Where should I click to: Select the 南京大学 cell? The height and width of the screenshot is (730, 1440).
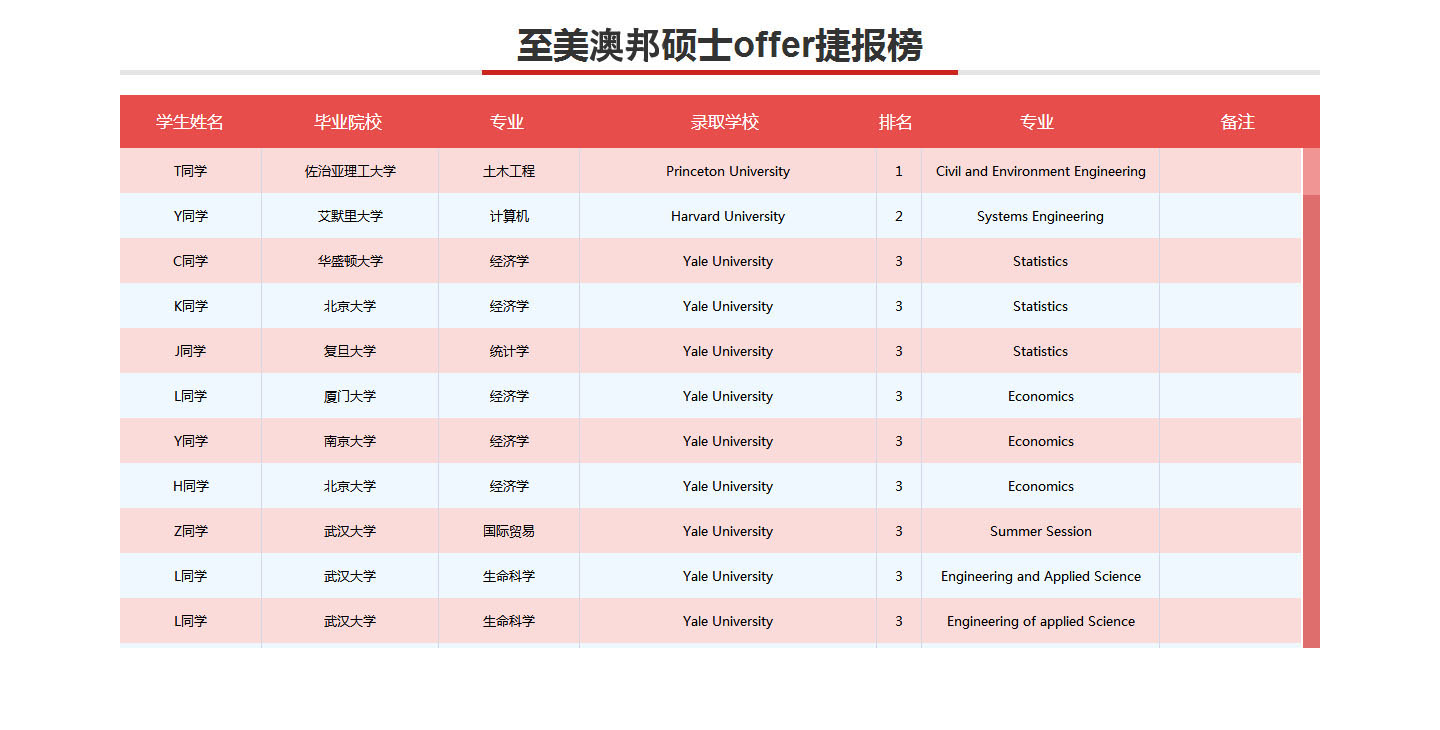point(350,441)
